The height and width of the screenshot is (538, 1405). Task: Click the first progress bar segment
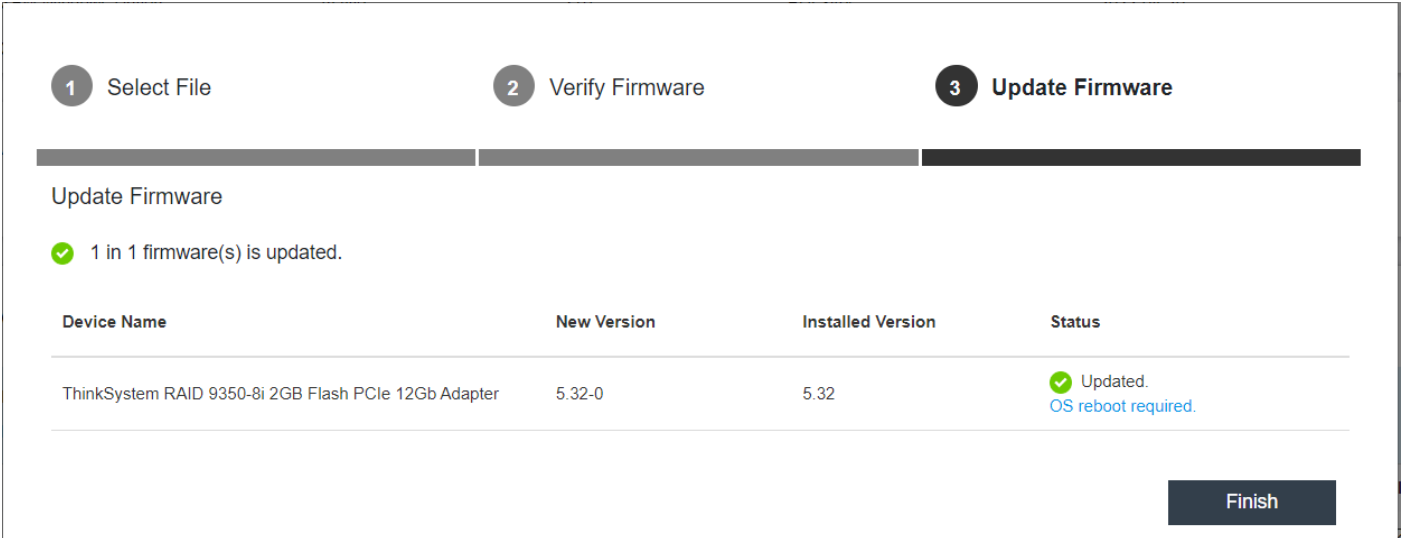click(x=256, y=158)
